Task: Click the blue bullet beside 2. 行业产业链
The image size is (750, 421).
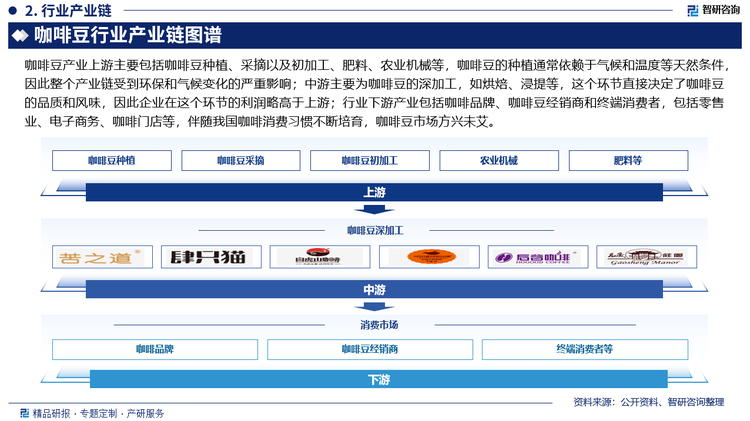Action: [13, 10]
